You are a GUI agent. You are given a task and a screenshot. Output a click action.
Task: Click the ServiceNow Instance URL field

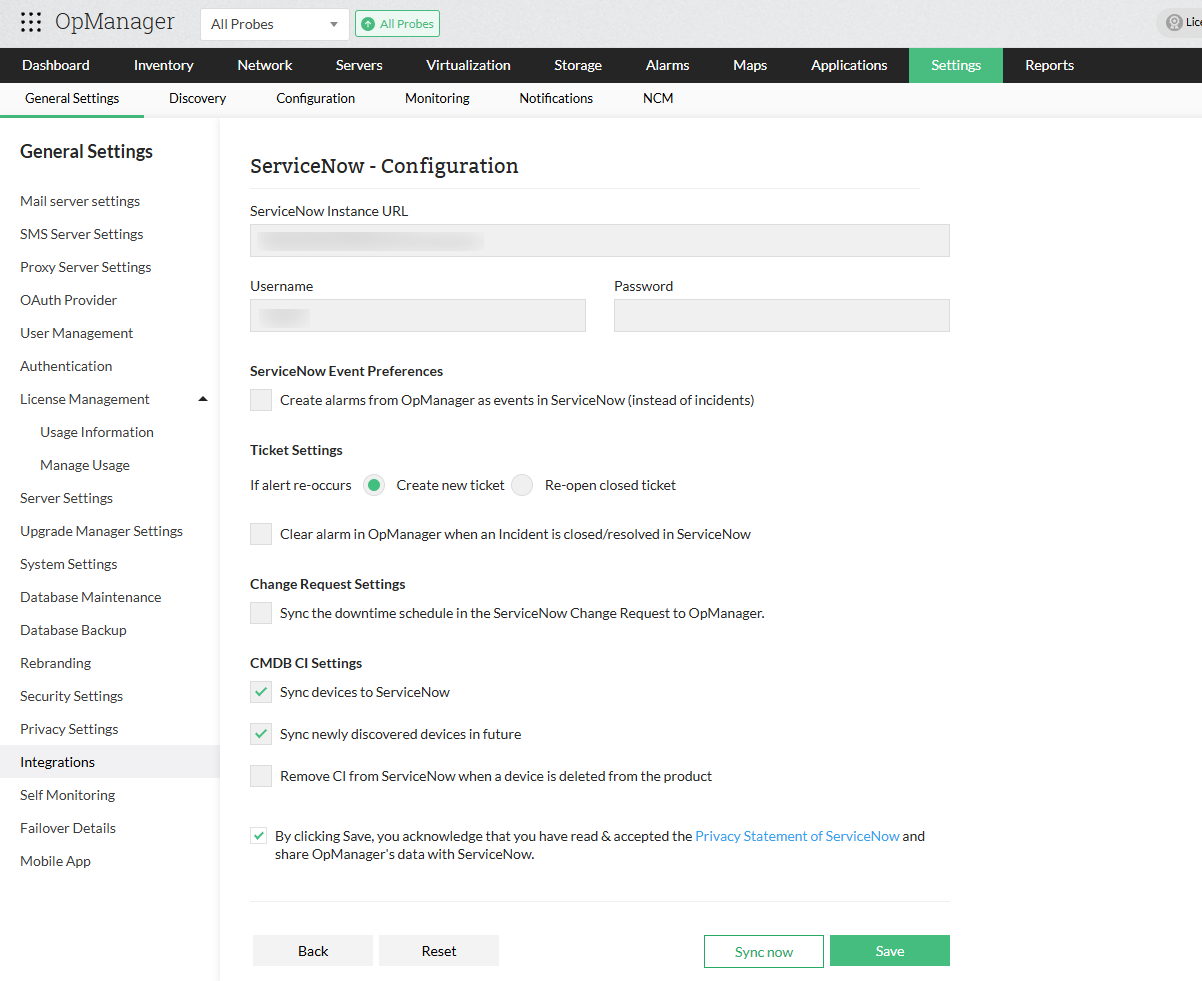point(600,241)
